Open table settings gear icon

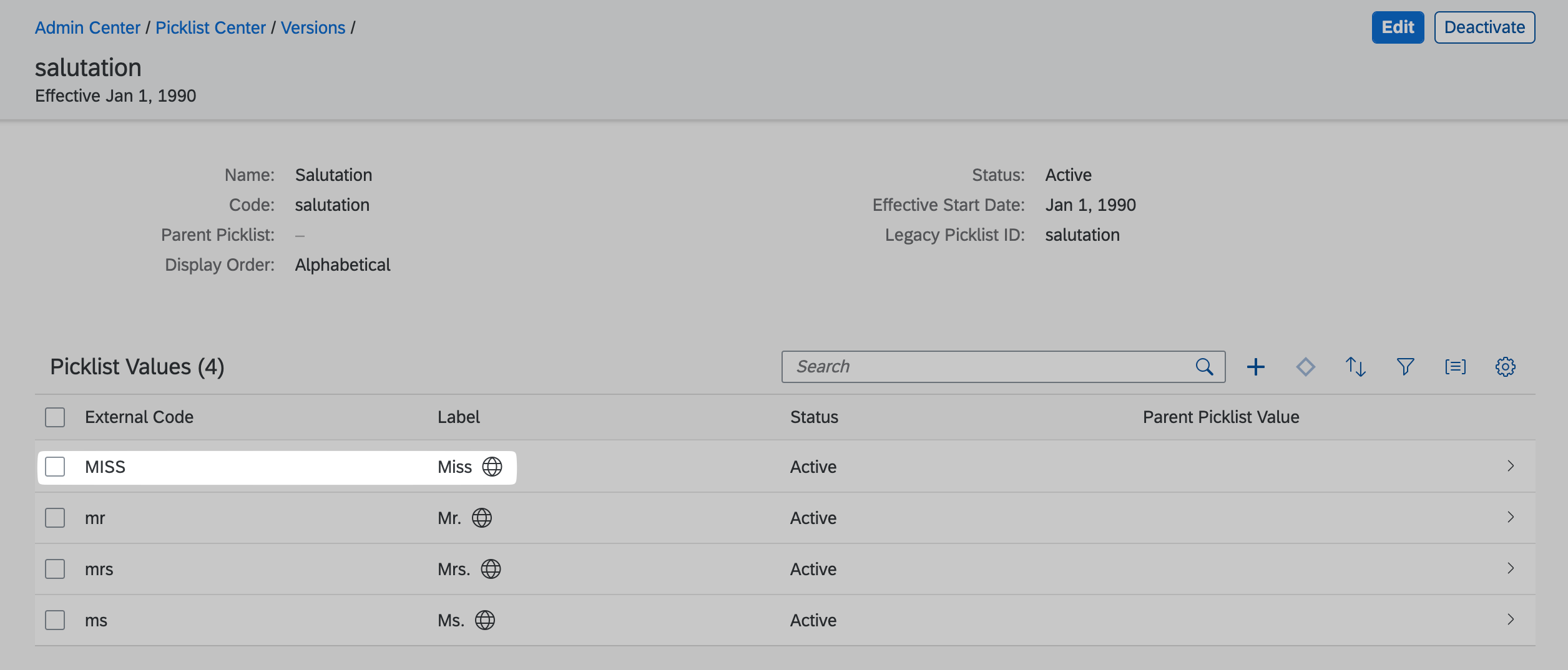coord(1505,367)
